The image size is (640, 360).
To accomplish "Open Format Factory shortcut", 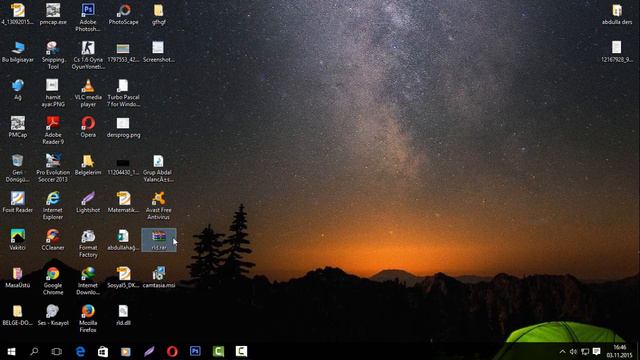I will coord(88,243).
